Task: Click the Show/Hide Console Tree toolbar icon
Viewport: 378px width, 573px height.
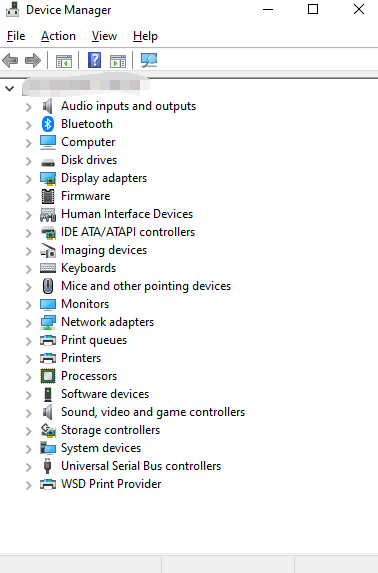Action: pyautogui.click(x=64, y=61)
